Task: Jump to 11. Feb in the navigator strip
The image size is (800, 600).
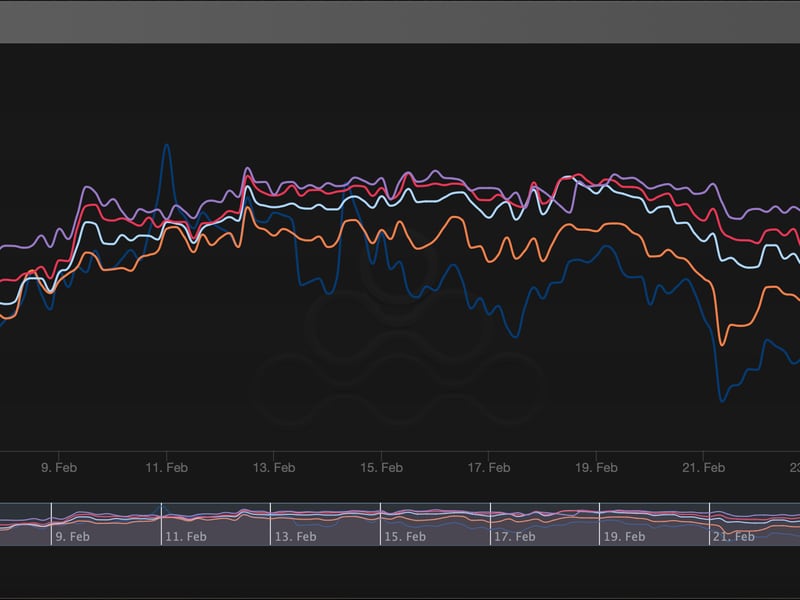Action: [185, 536]
